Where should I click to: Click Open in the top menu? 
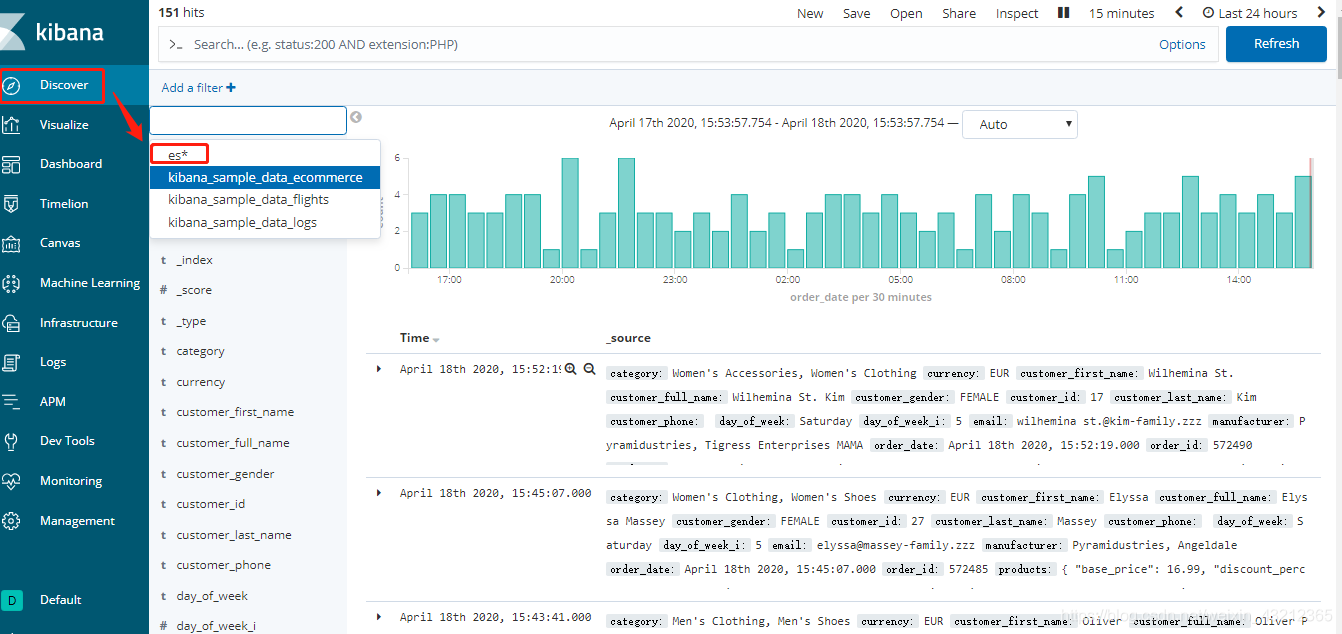point(906,13)
